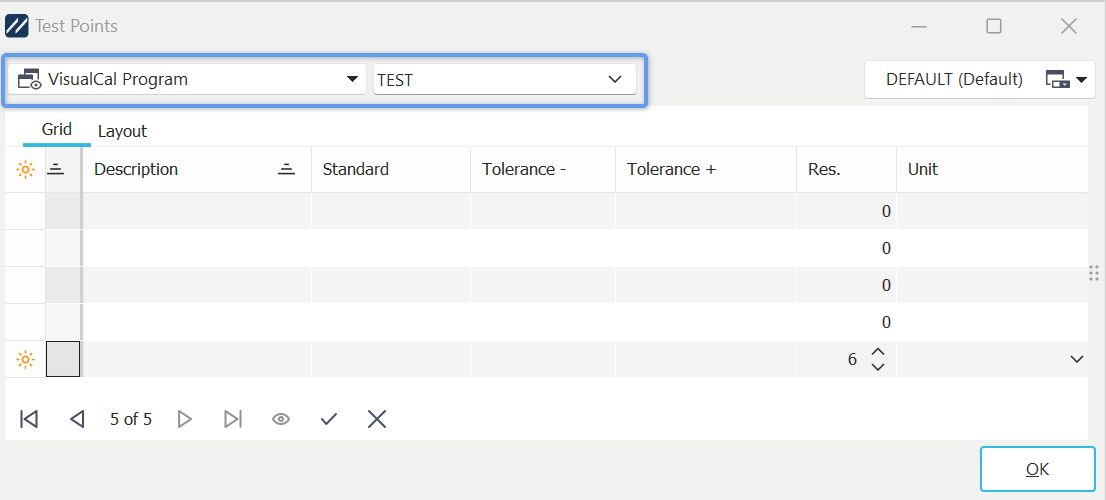Viewport: 1106px width, 500px height.
Task: Click the Tolerance - column header
Action: pyautogui.click(x=543, y=169)
